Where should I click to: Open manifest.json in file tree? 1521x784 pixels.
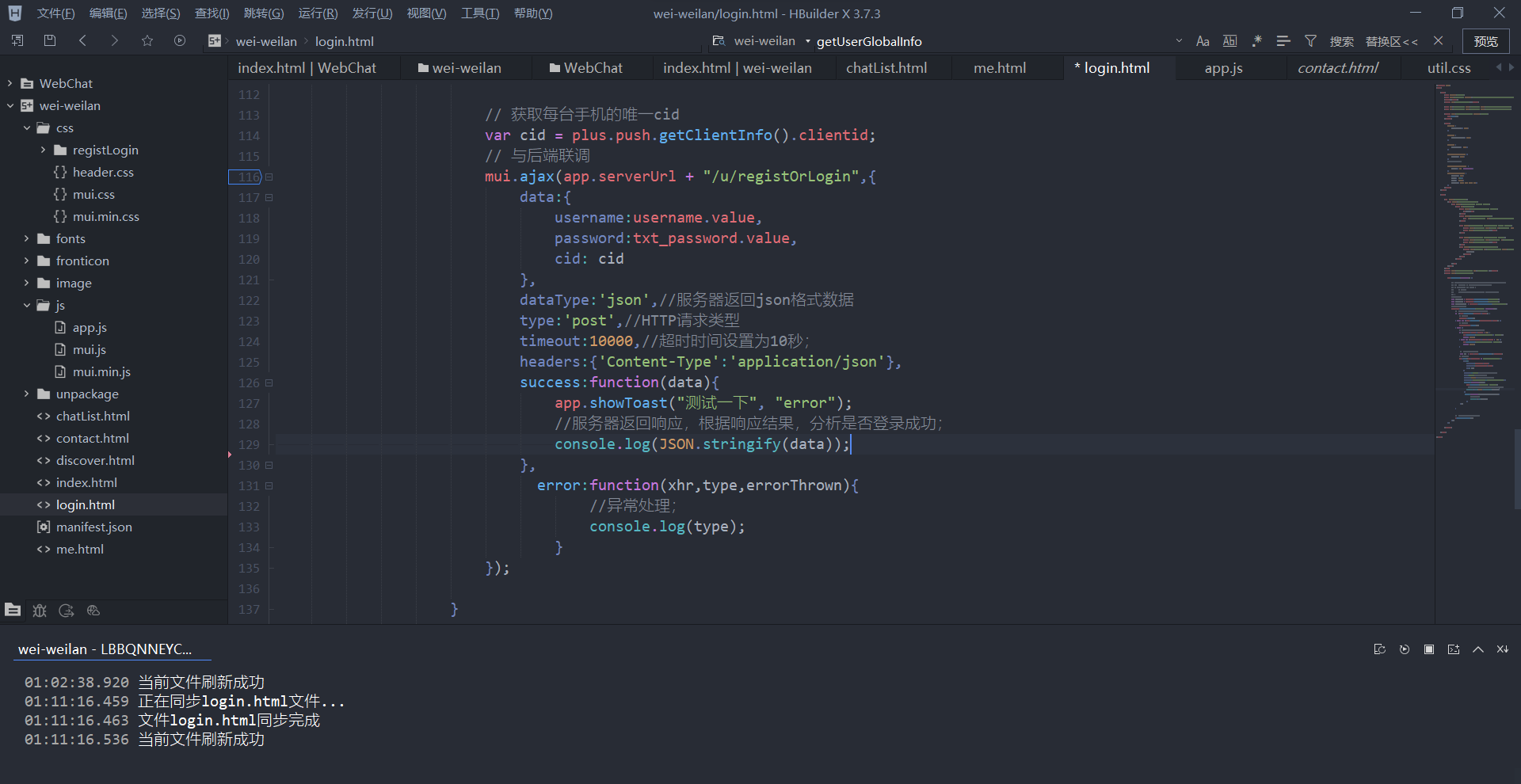click(x=93, y=527)
